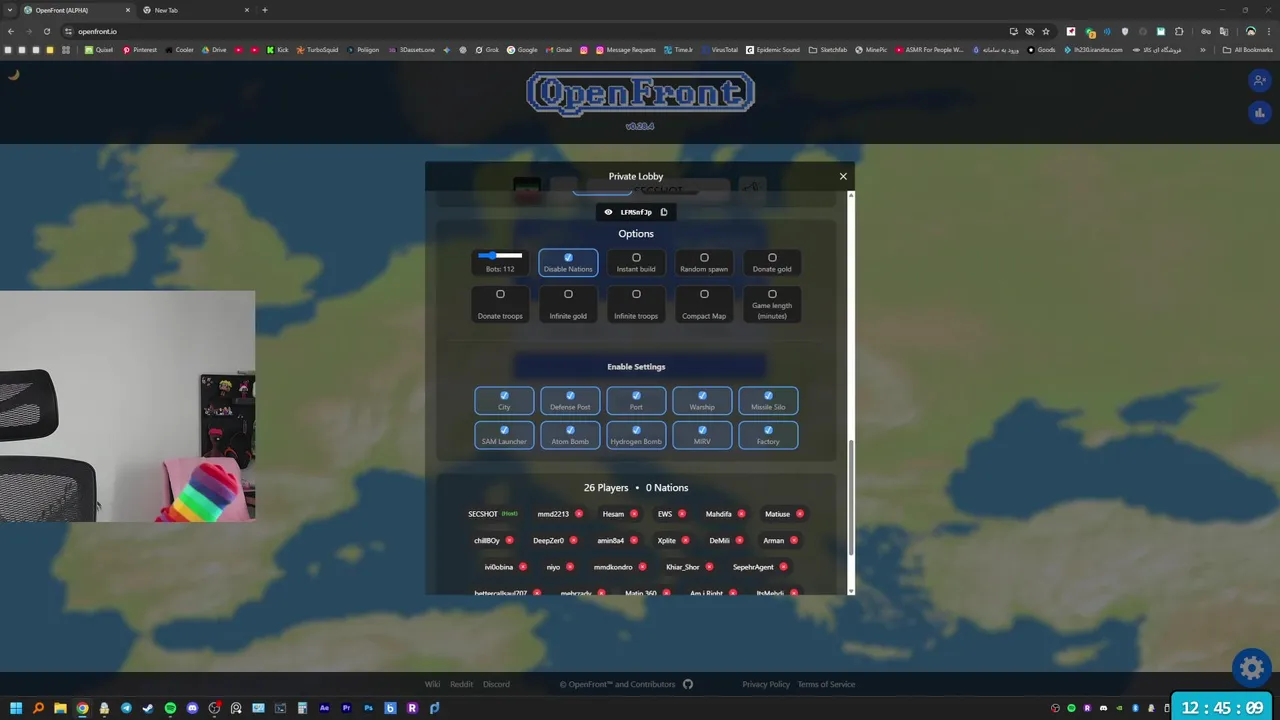Open the All Bookmarks folder
1280x720 pixels.
(1247, 49)
